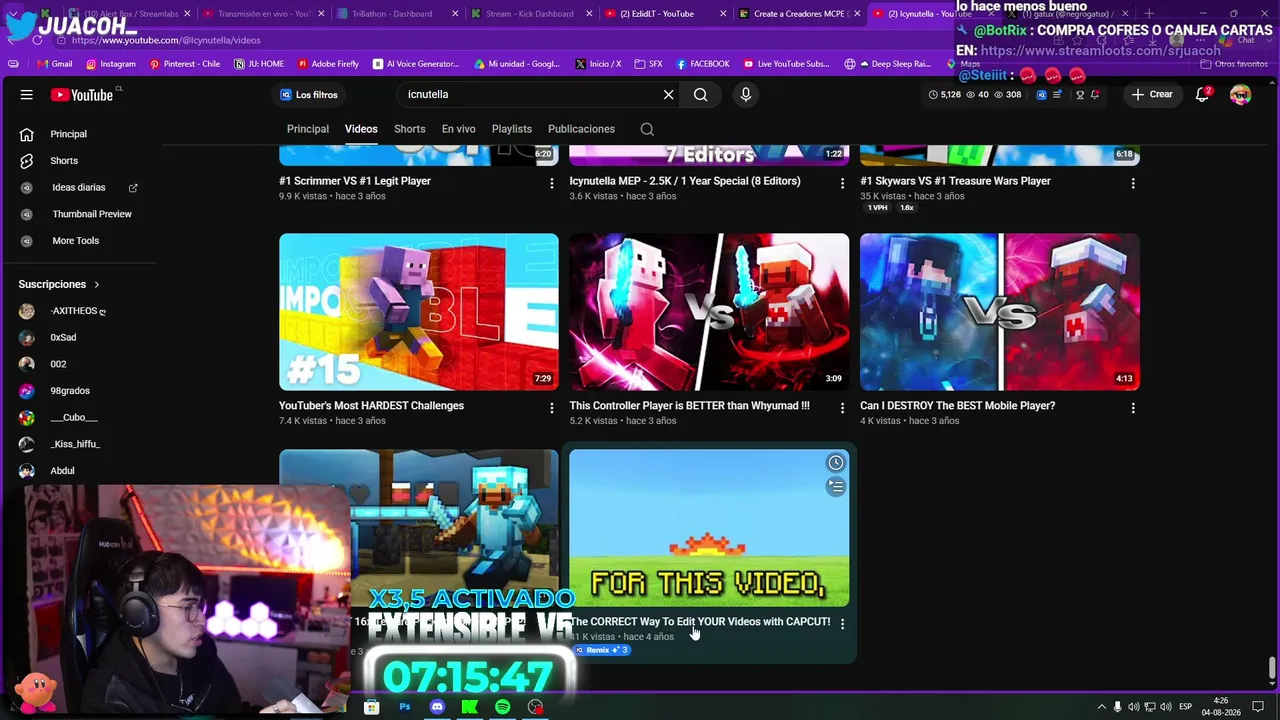The width and height of the screenshot is (1280, 720).
Task: Open the 'En vivo' channel tab
Action: (459, 129)
